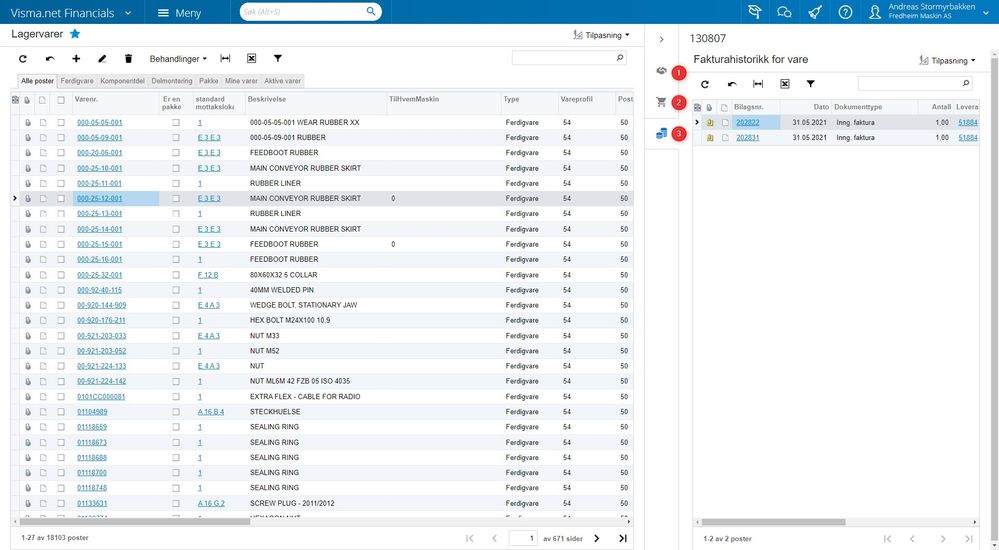The image size is (999, 550).
Task: Open the shopping cart side panel
Action: pyautogui.click(x=661, y=102)
